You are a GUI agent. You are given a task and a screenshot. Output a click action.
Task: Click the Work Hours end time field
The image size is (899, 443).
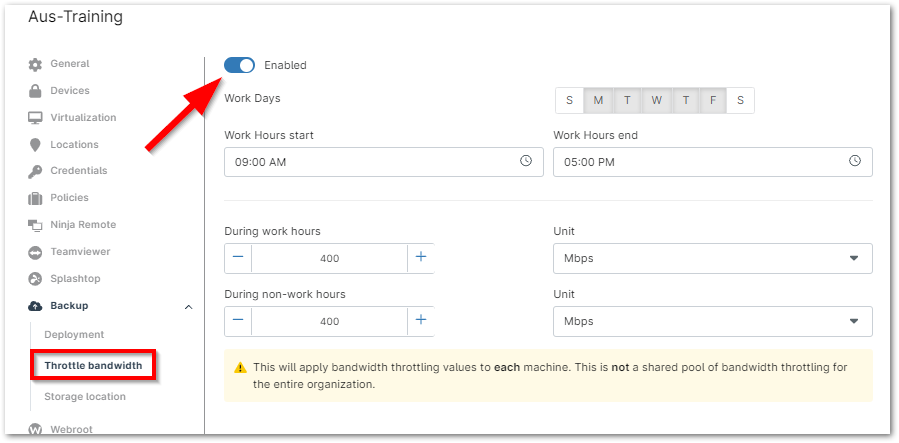point(700,161)
